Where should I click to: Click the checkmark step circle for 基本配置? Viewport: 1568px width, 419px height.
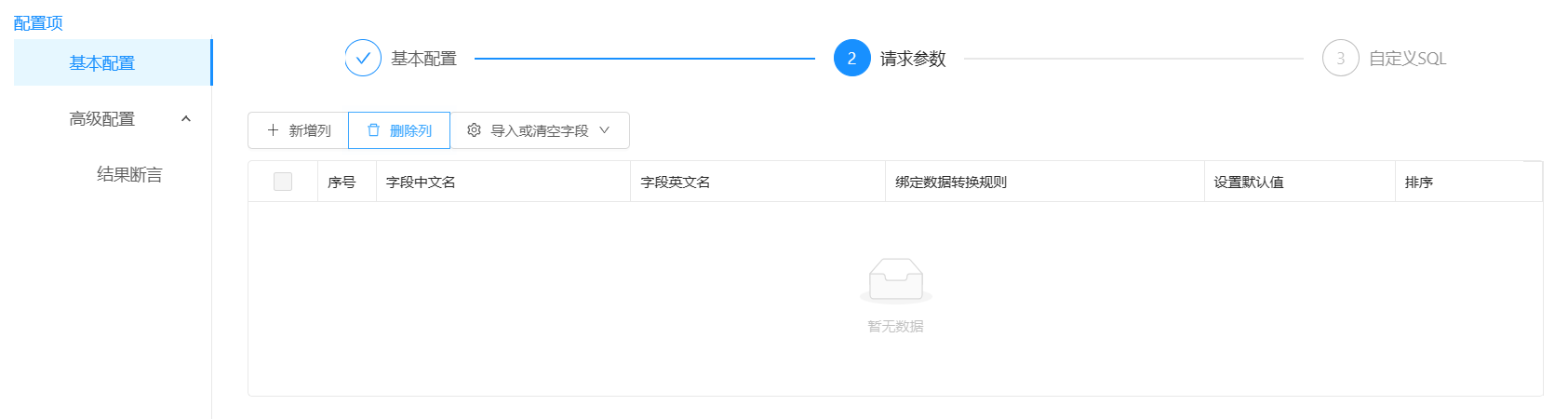363,58
